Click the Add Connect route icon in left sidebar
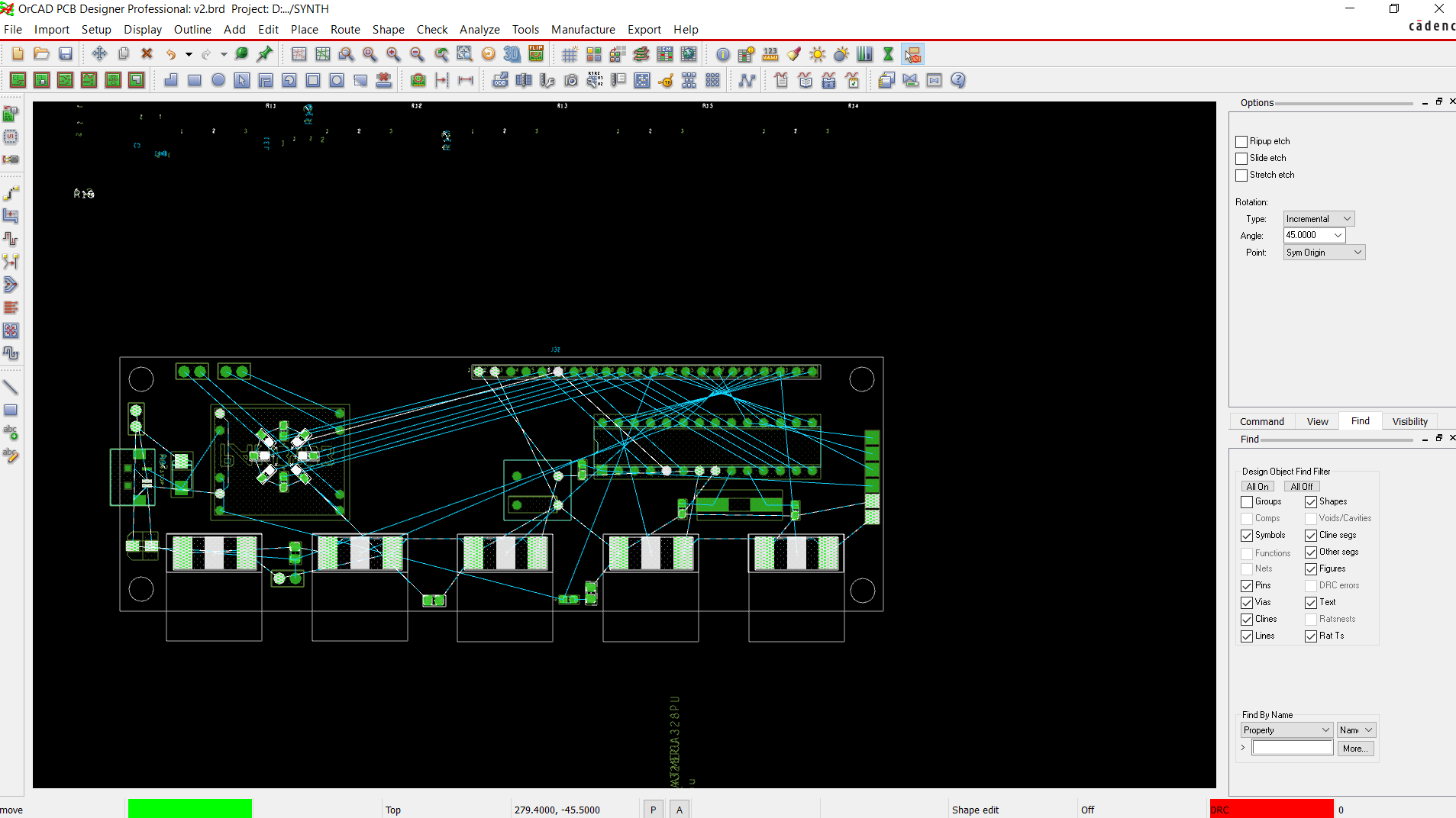1456x818 pixels. click(11, 193)
